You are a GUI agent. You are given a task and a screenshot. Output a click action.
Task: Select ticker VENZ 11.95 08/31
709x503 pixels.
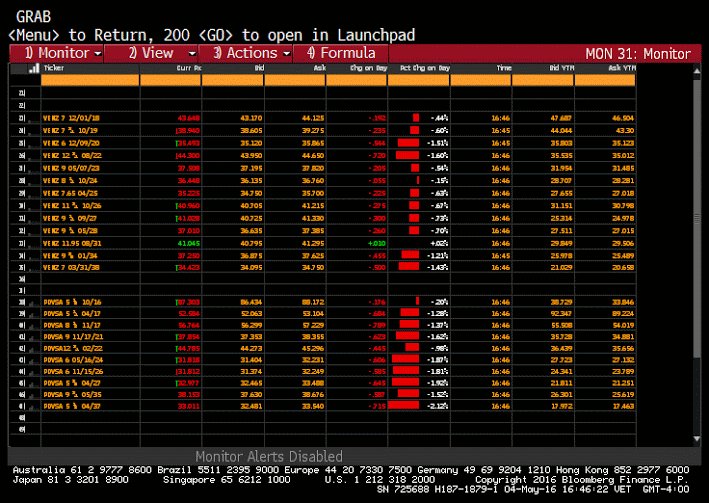[72, 243]
